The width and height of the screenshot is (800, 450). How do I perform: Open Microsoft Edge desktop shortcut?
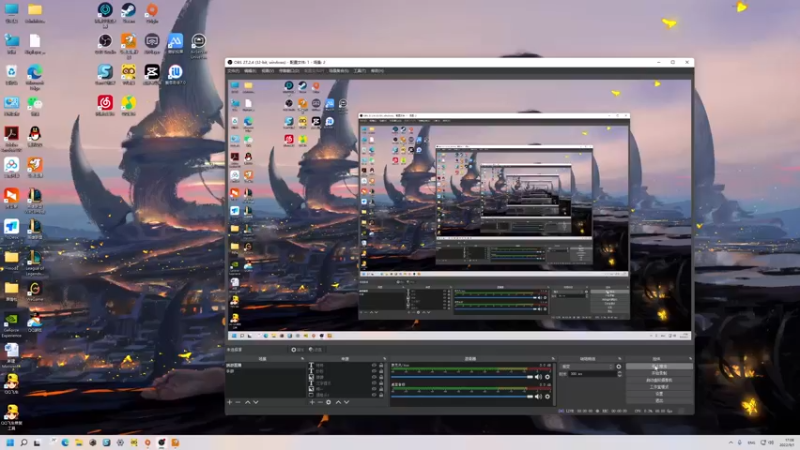(x=35, y=78)
